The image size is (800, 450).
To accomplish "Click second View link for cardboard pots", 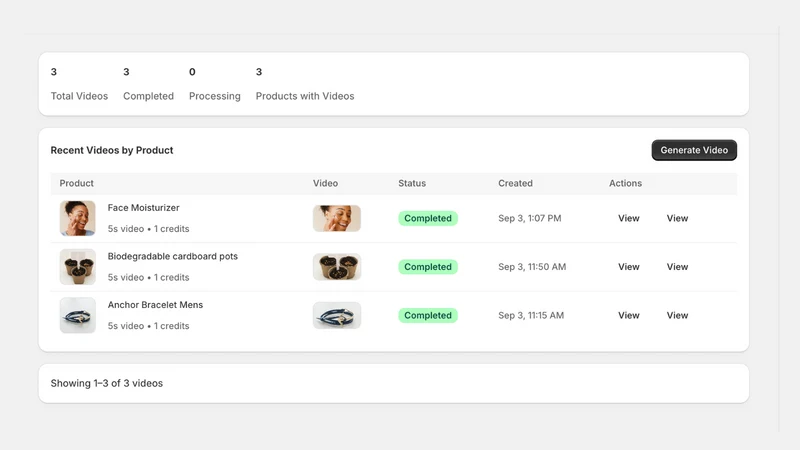I will pos(677,267).
